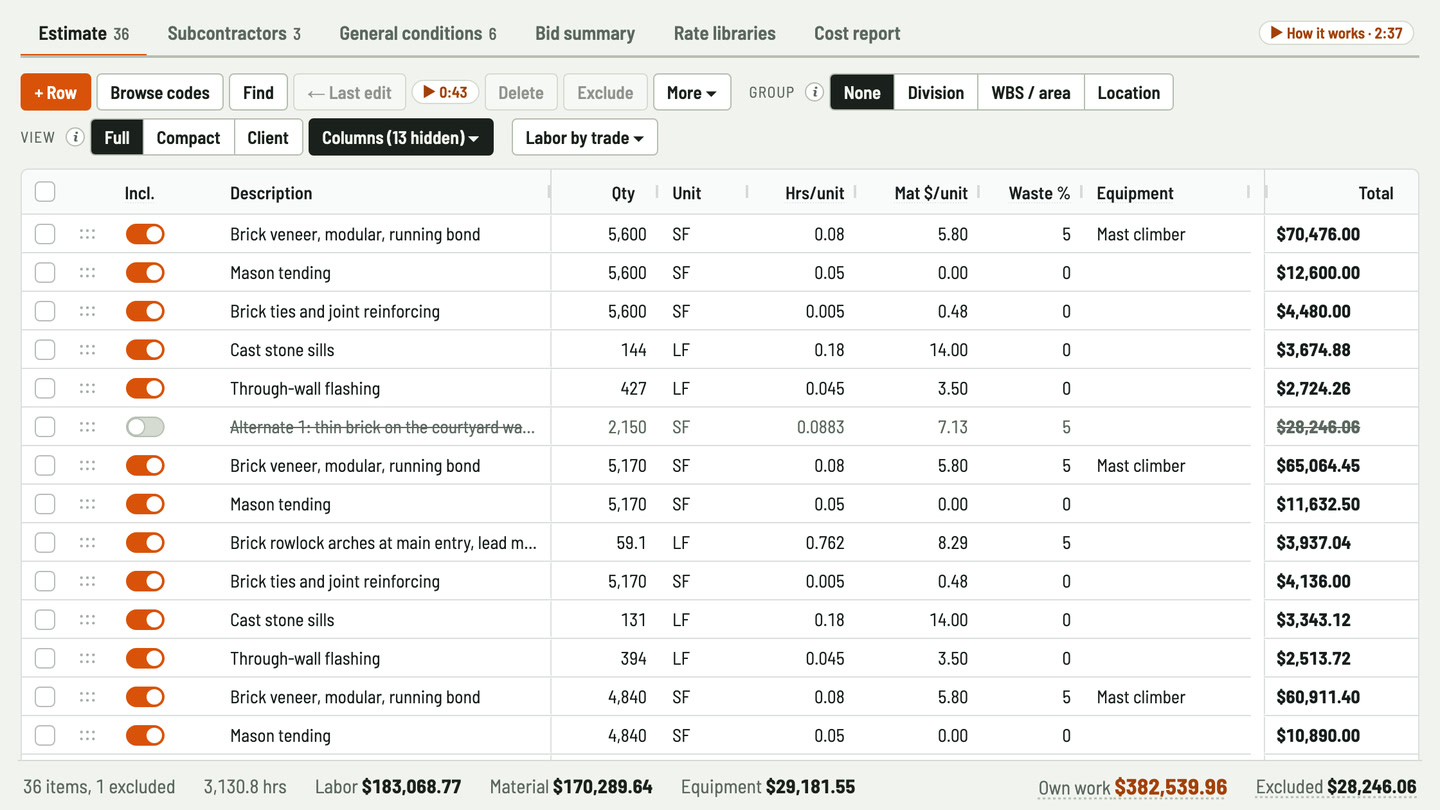Image resolution: width=1440 pixels, height=810 pixels.
Task: Click drag handle of Brick veneer 5,170 row
Action: click(87, 465)
